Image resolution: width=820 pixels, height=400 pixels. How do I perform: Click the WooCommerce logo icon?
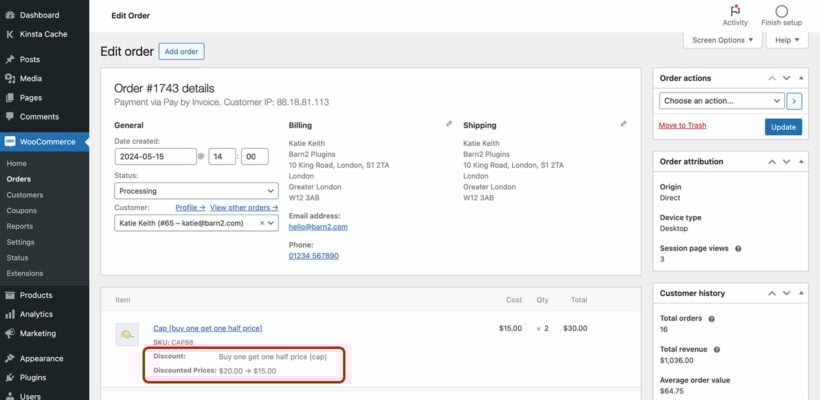9,142
